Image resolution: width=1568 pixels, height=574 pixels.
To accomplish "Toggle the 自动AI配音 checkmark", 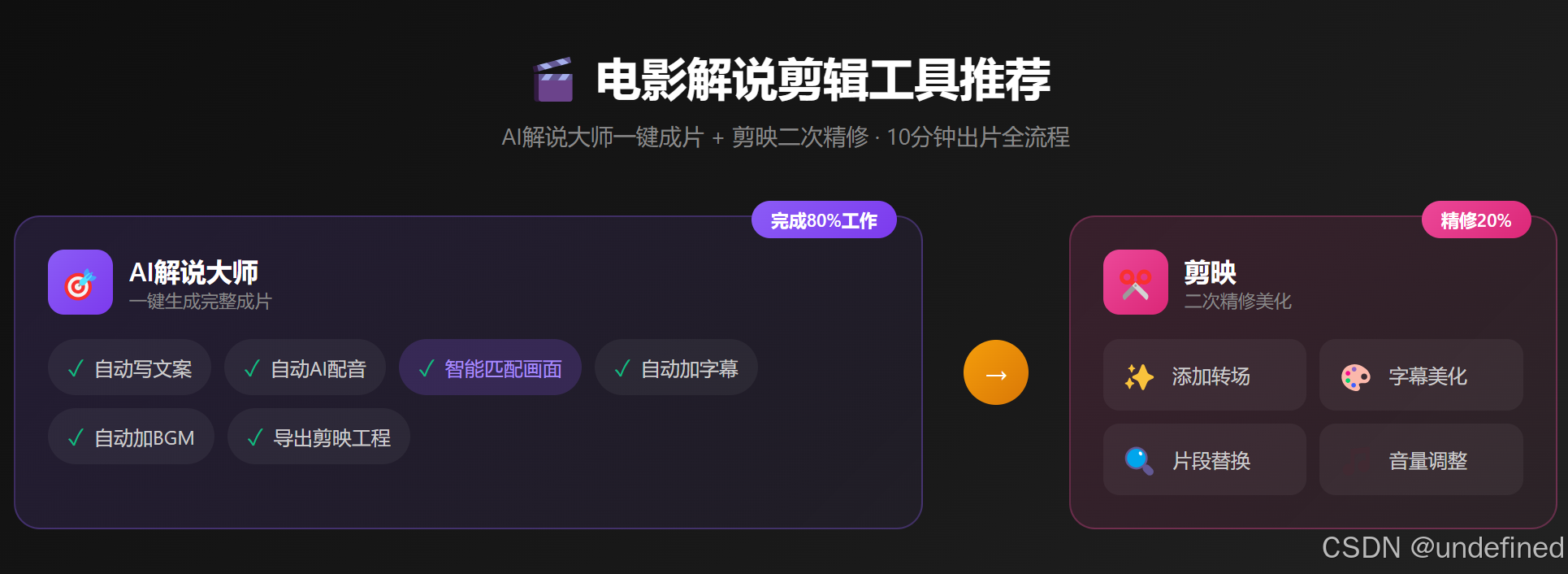I will pos(252,369).
